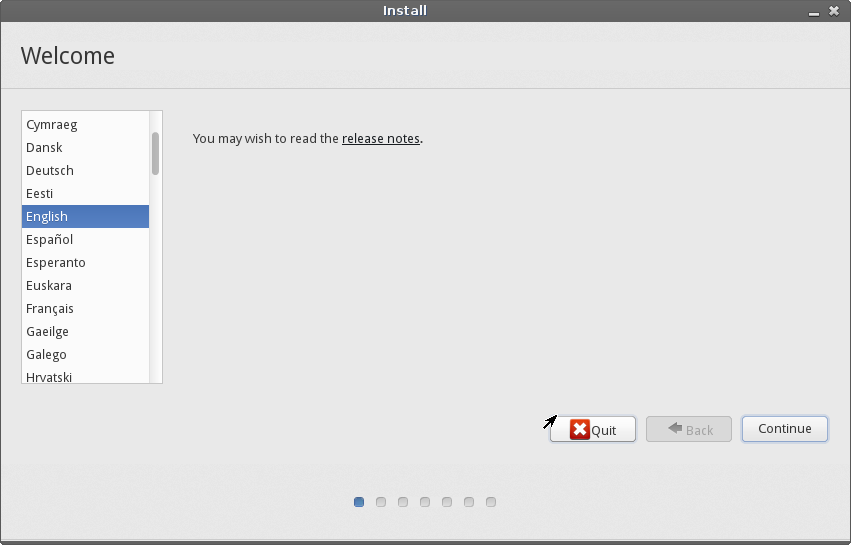Click the disabled Back button

point(689,429)
